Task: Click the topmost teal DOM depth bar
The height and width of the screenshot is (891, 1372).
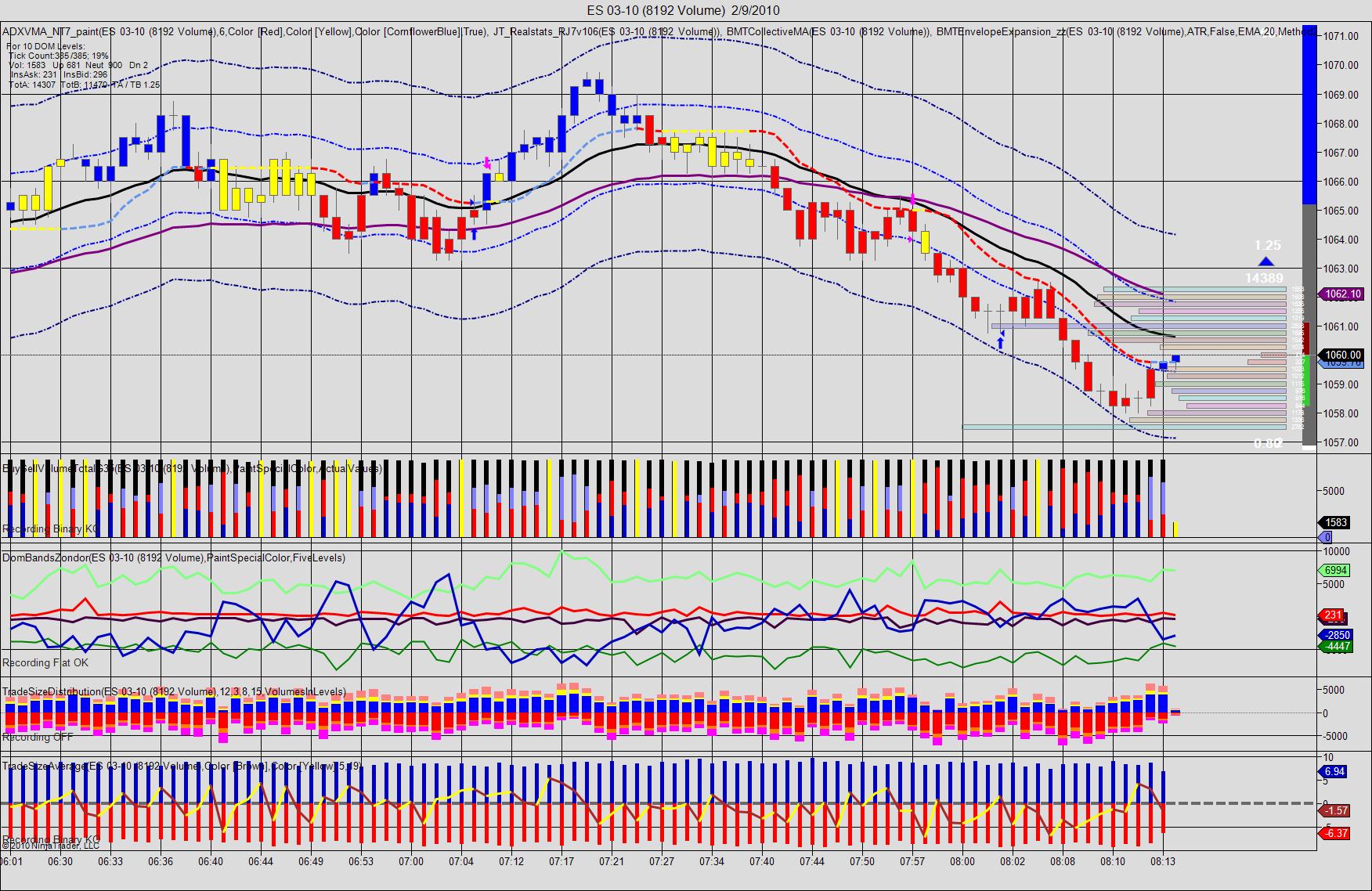Action: pos(1195,289)
